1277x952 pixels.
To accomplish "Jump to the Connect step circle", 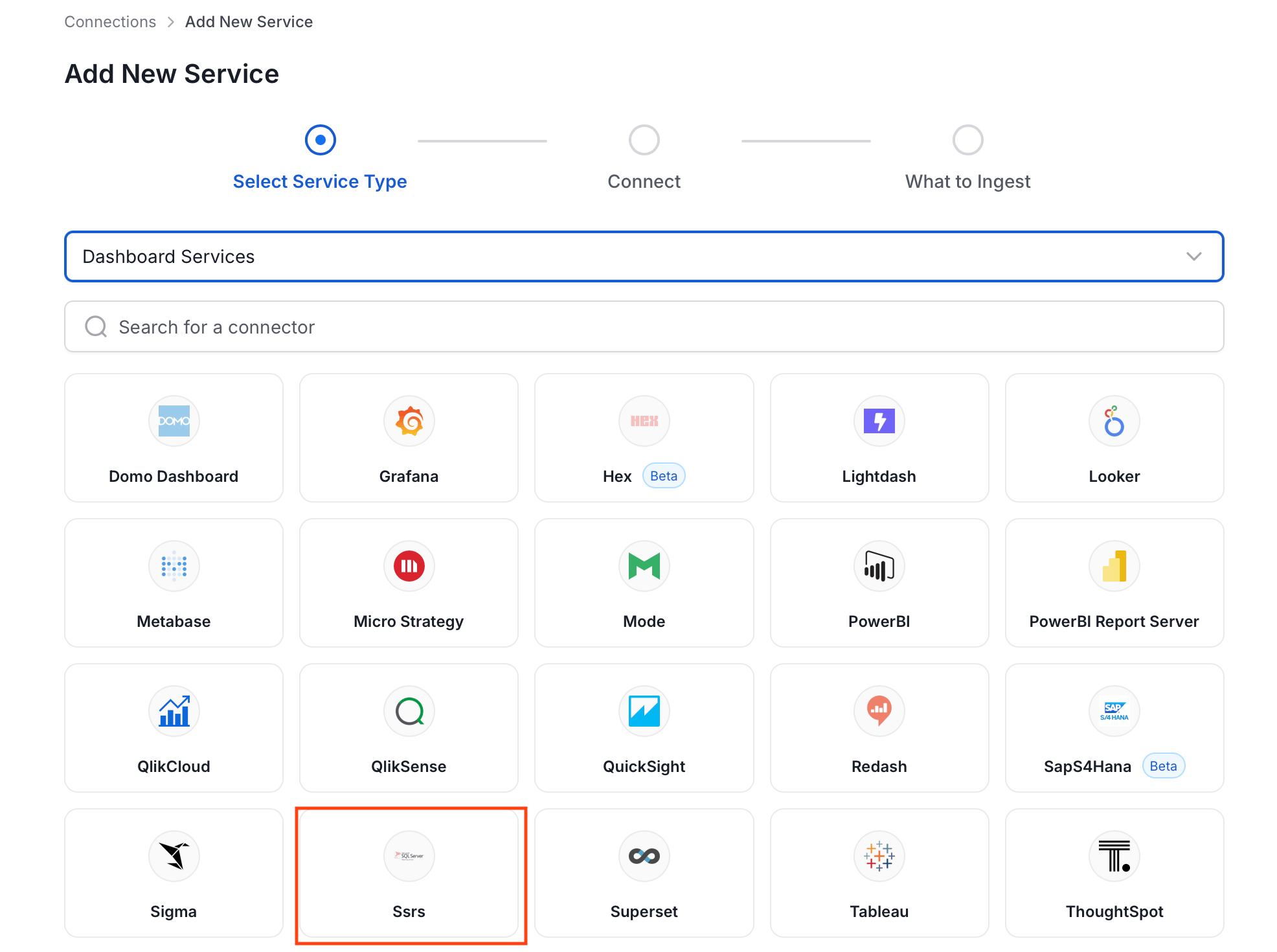I will pyautogui.click(x=644, y=140).
